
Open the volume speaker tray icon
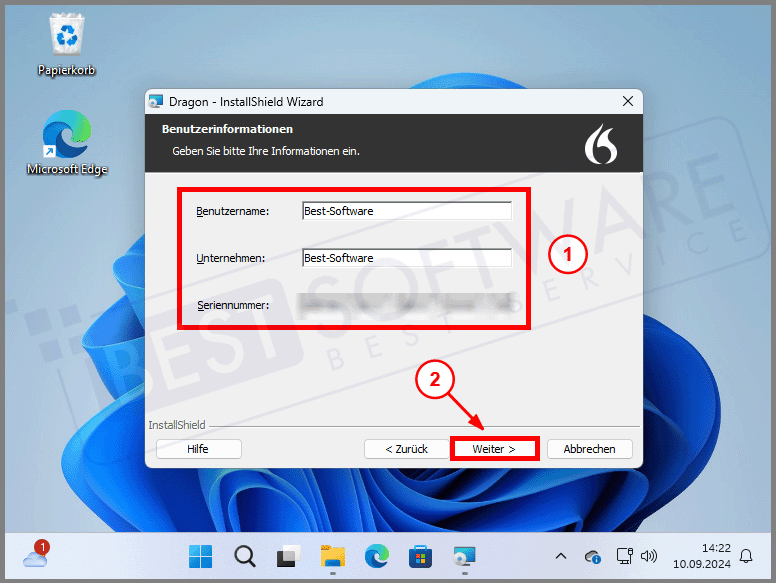click(648, 556)
